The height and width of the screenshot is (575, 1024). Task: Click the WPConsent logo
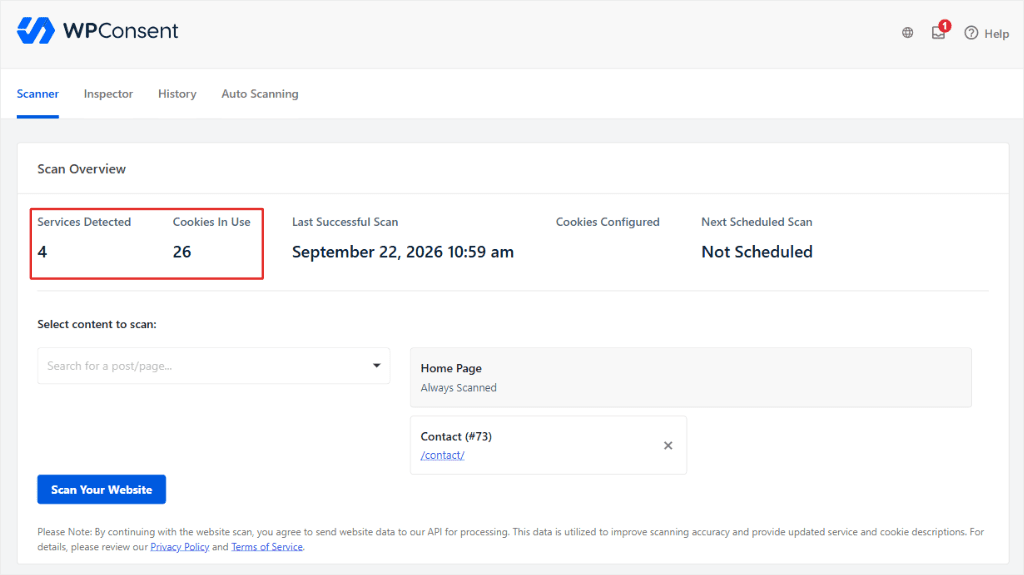[97, 31]
